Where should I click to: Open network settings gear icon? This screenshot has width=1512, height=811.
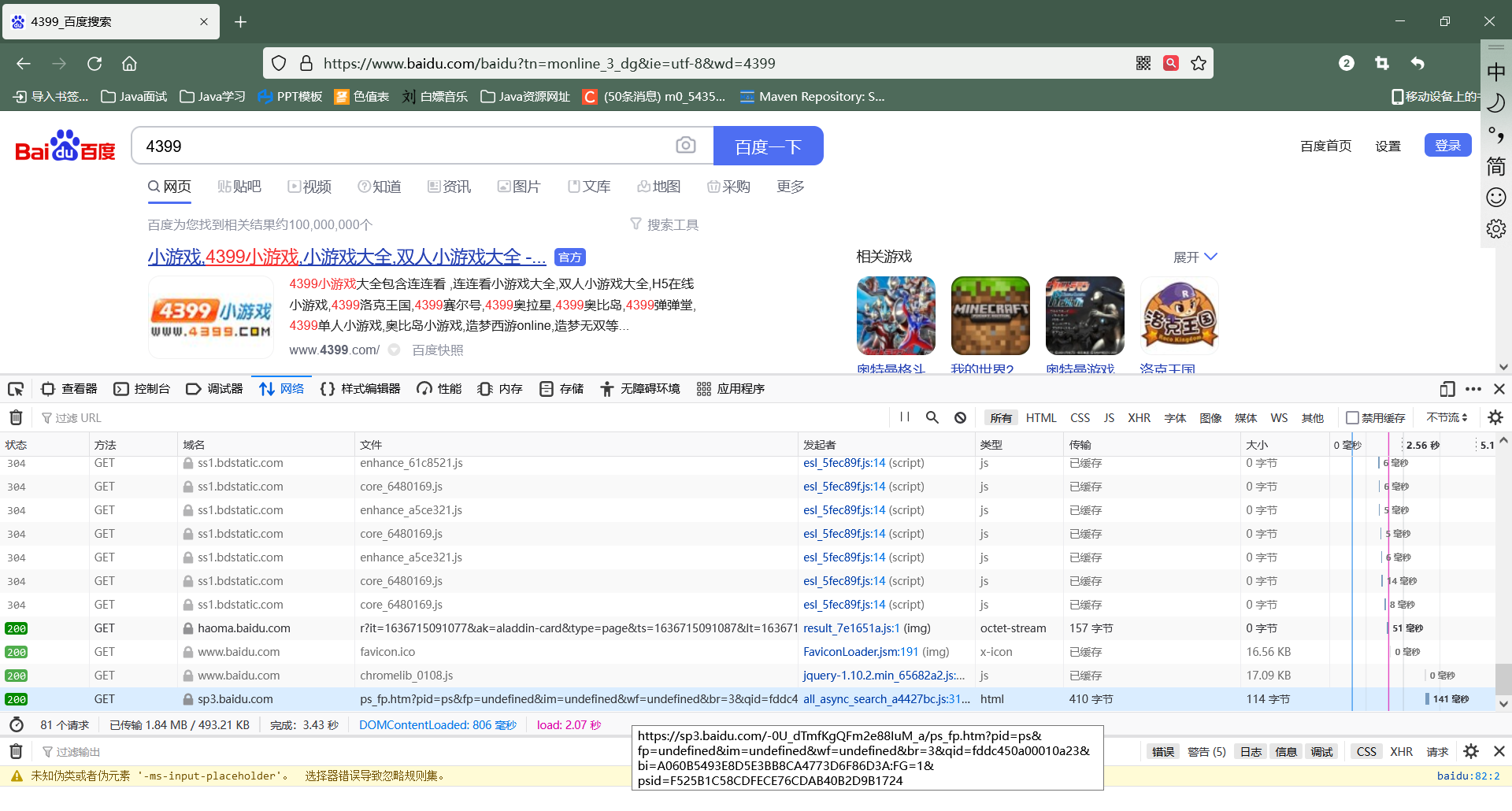click(x=1495, y=417)
